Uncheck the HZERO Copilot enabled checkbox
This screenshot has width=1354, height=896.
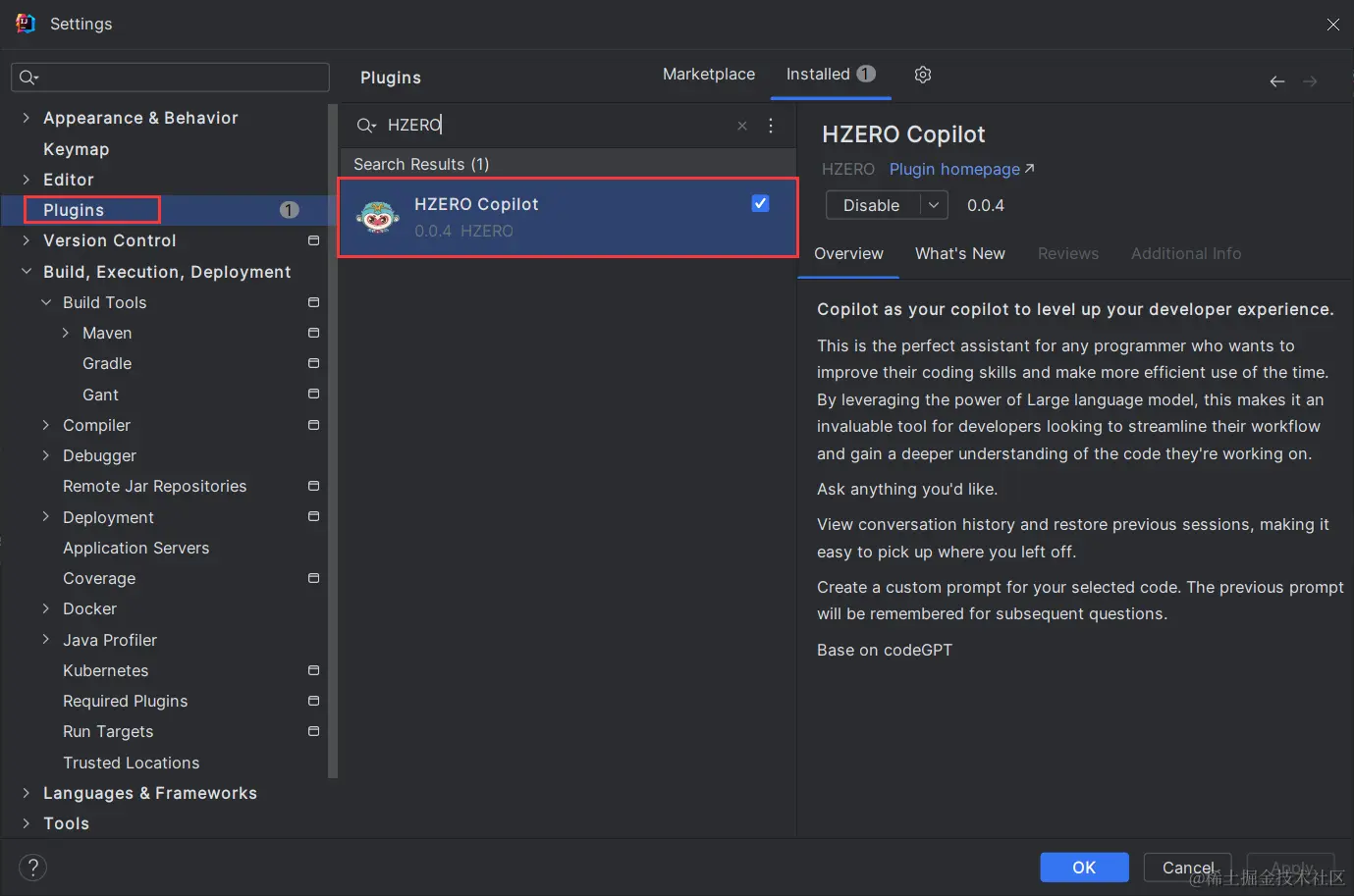point(760,203)
